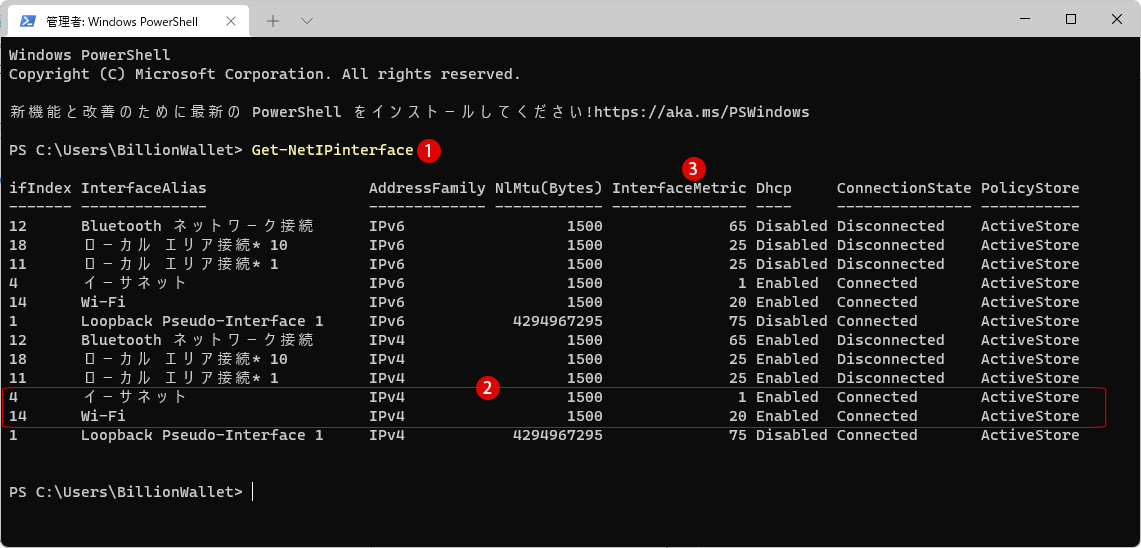This screenshot has width=1141, height=548.
Task: Select the IPv4 Wi-Fi row alias
Action: [103, 416]
